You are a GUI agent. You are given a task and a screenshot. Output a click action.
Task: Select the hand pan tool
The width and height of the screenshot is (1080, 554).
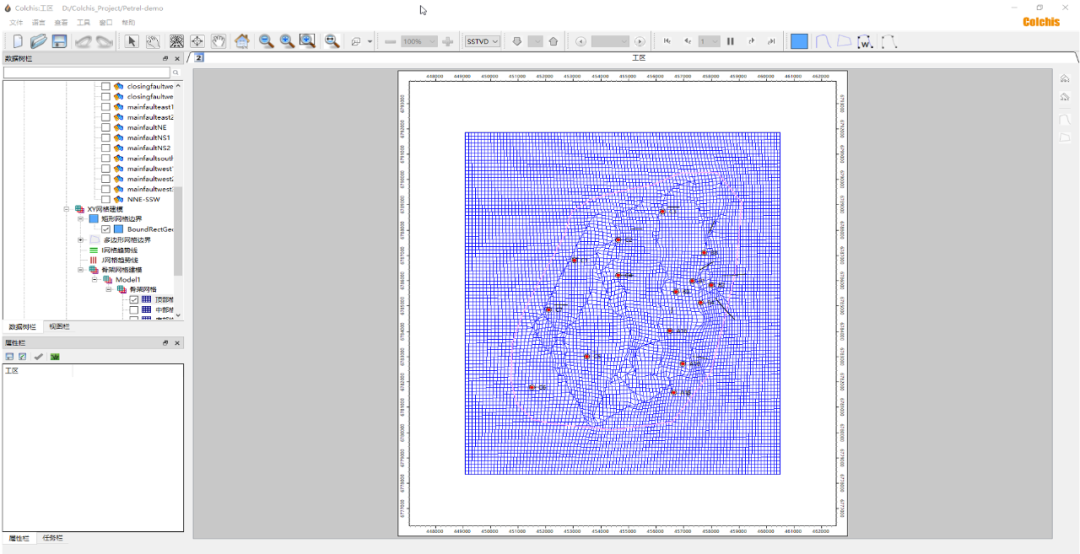coord(219,41)
